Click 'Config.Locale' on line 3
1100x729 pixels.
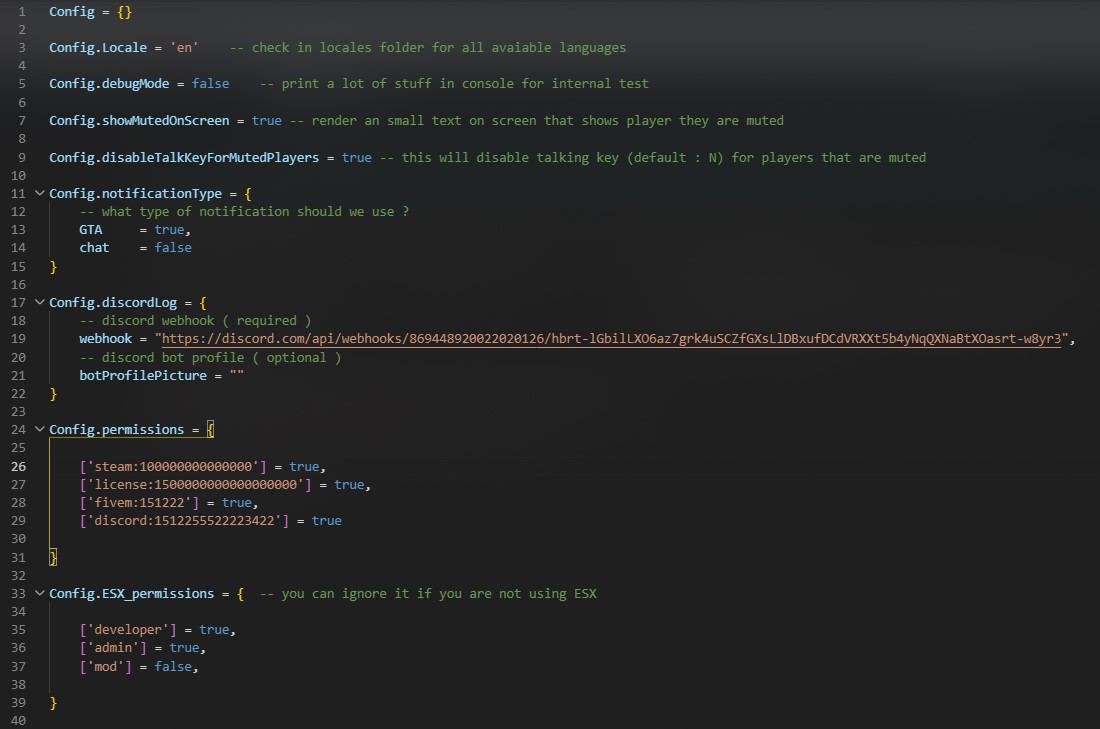point(98,48)
